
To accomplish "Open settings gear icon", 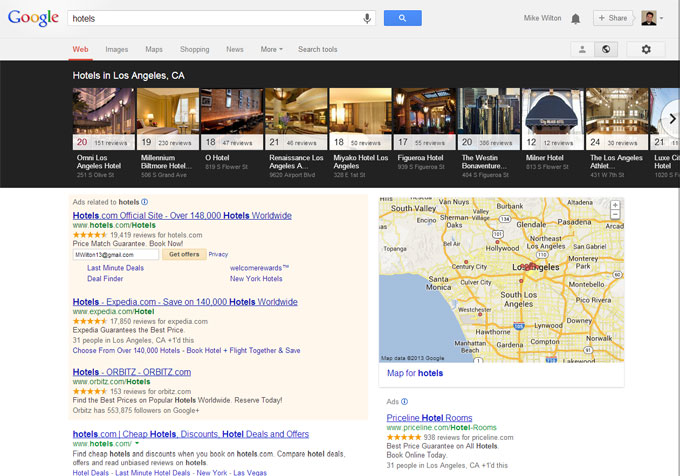I will point(646,49).
